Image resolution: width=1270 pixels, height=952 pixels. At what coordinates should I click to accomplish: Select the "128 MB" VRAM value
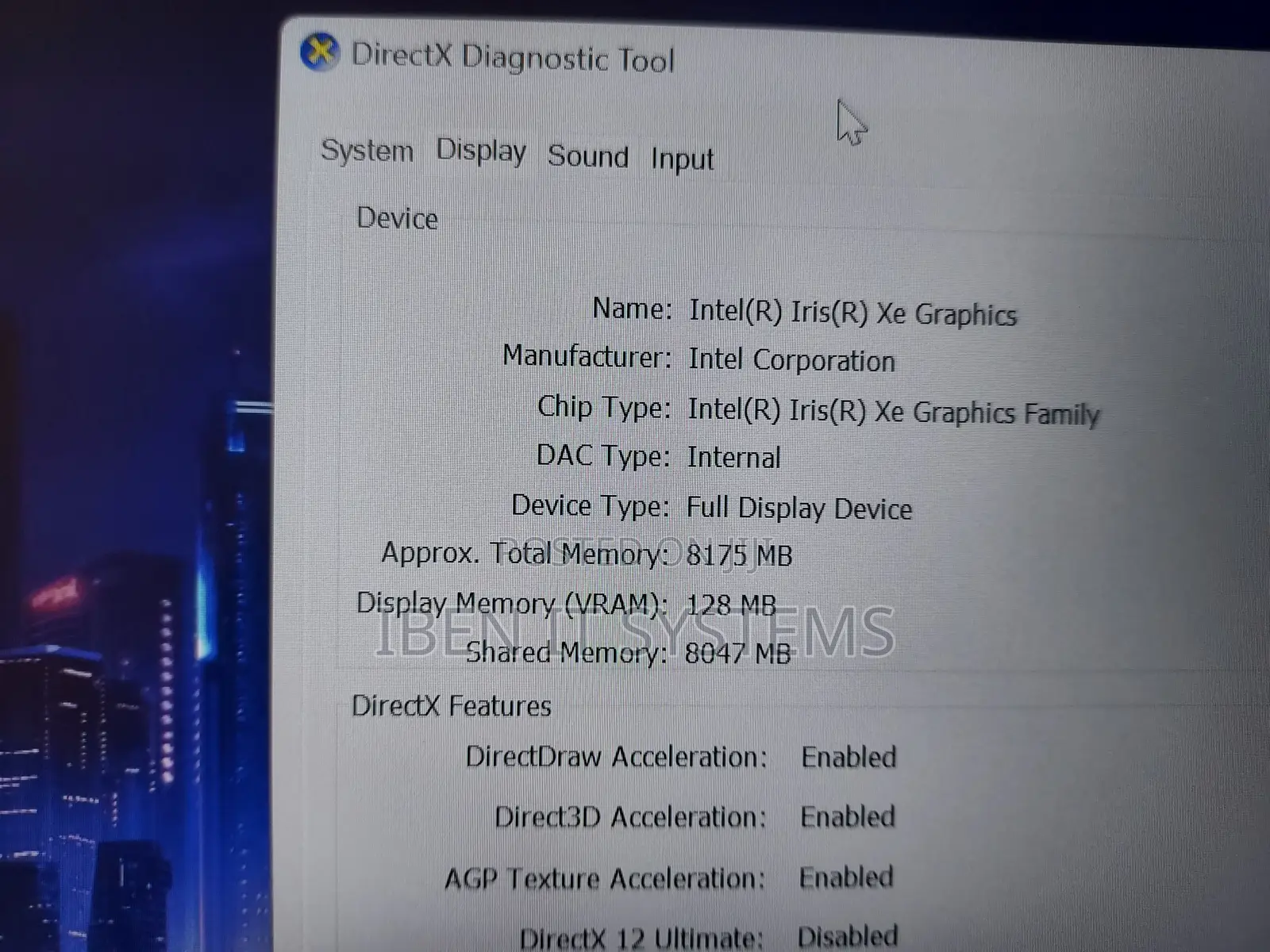click(731, 605)
